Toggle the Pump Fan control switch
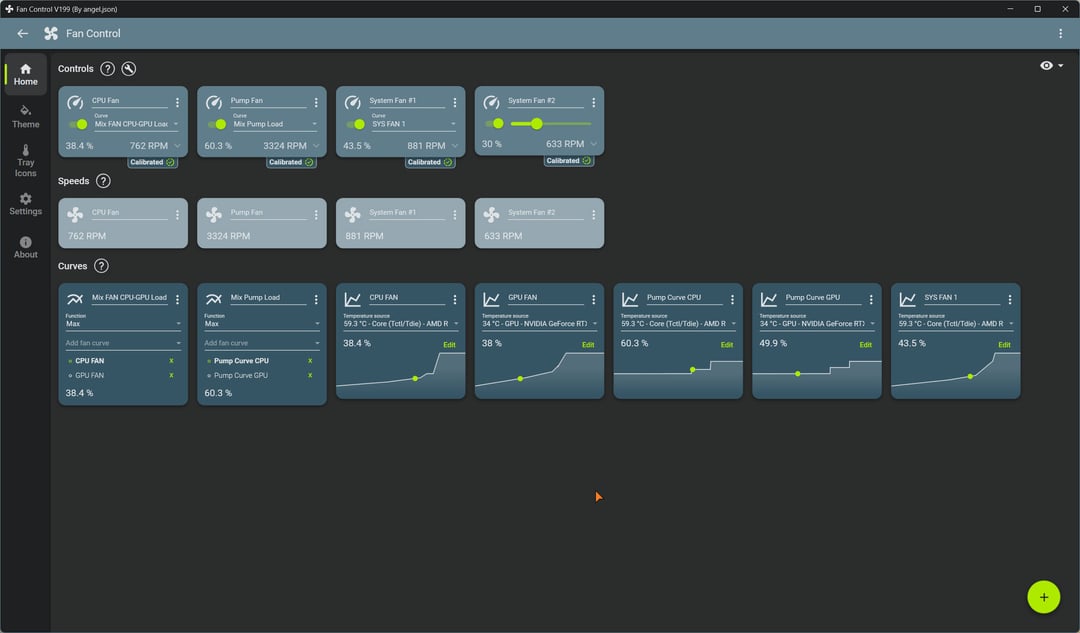 (x=217, y=124)
